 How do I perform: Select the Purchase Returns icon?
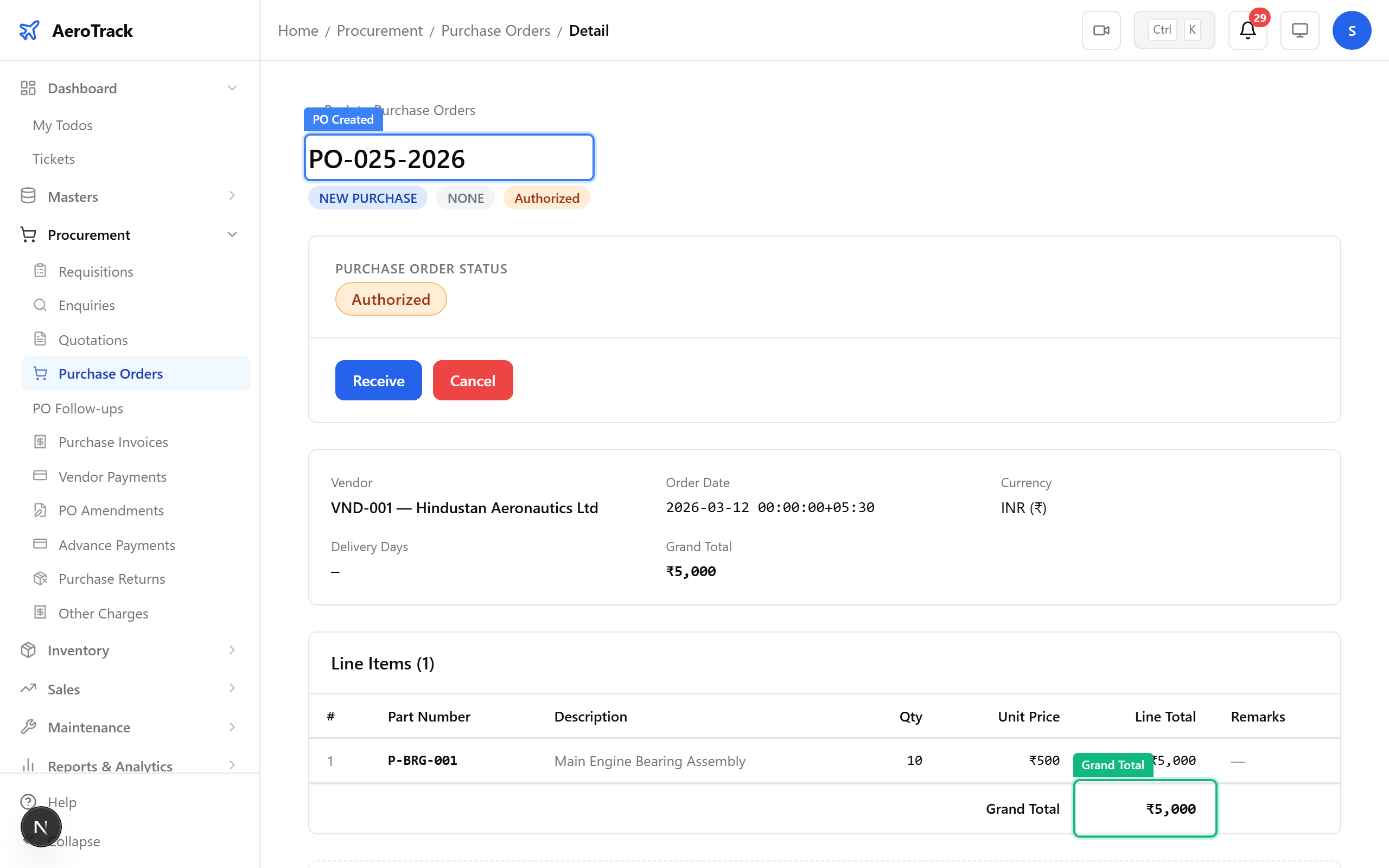pos(40,579)
